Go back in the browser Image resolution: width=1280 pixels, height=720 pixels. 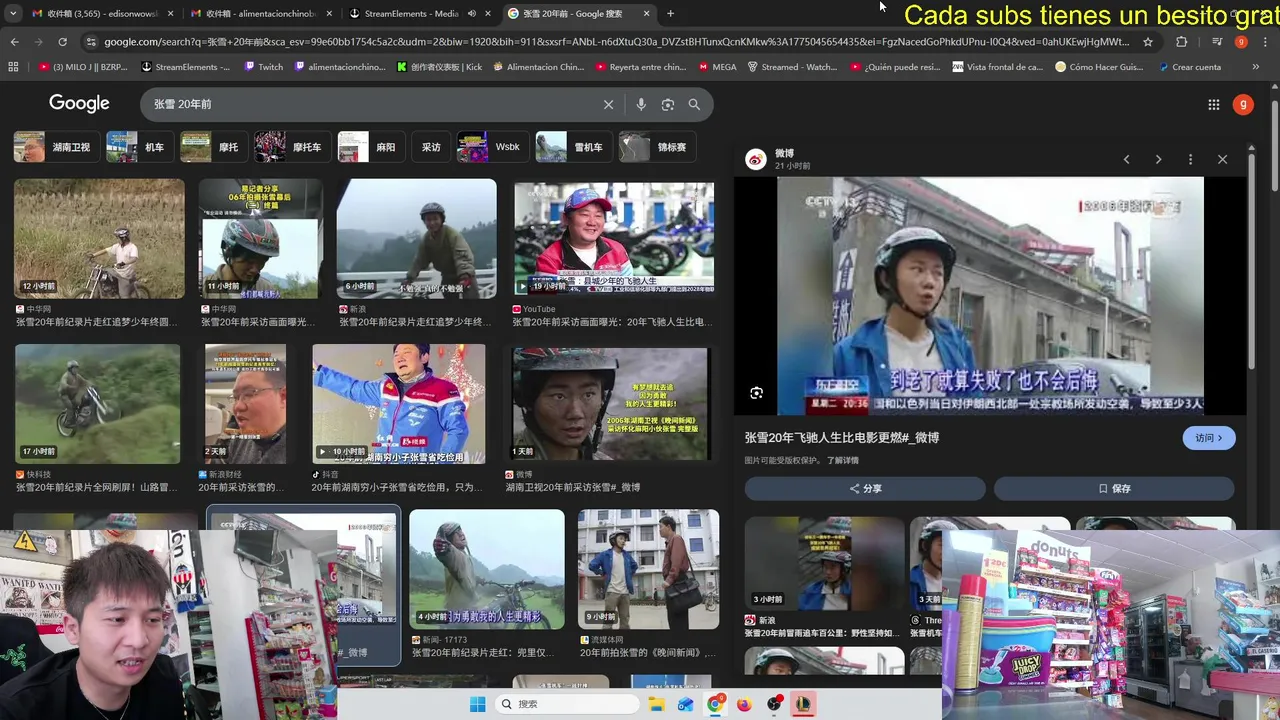[x=14, y=42]
